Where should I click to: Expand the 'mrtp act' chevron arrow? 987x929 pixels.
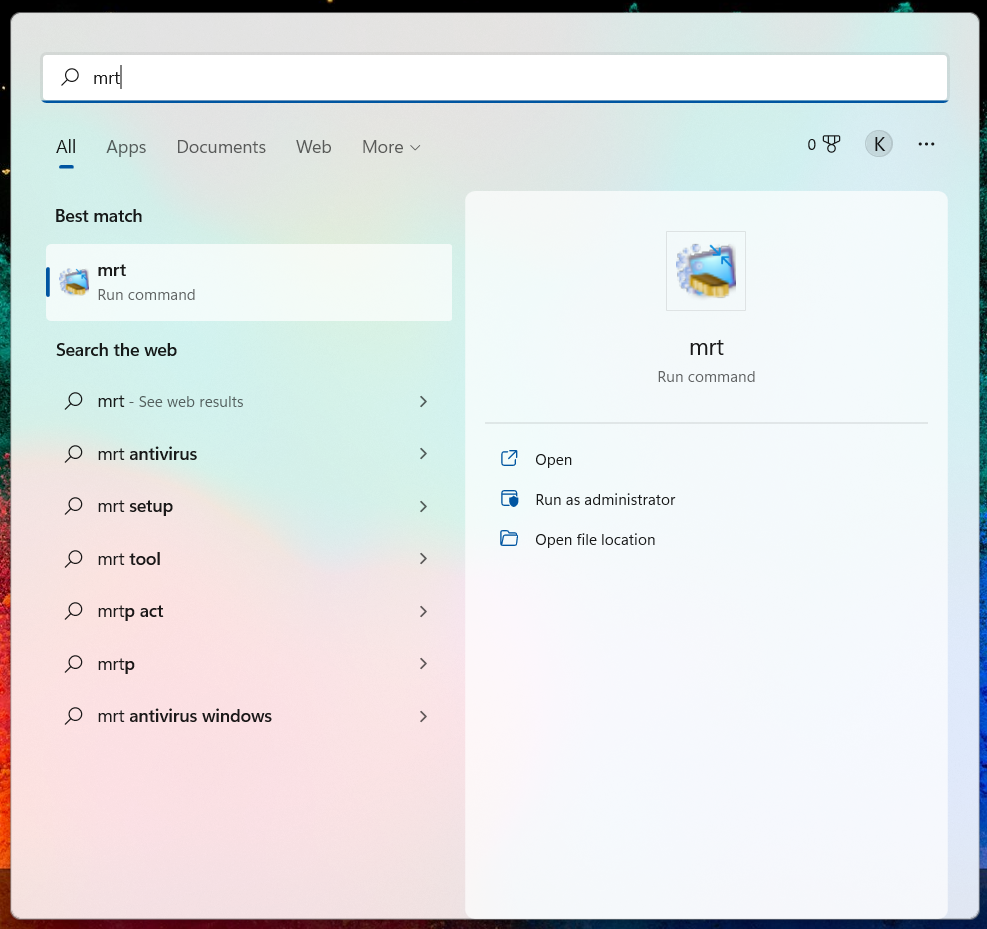point(424,611)
